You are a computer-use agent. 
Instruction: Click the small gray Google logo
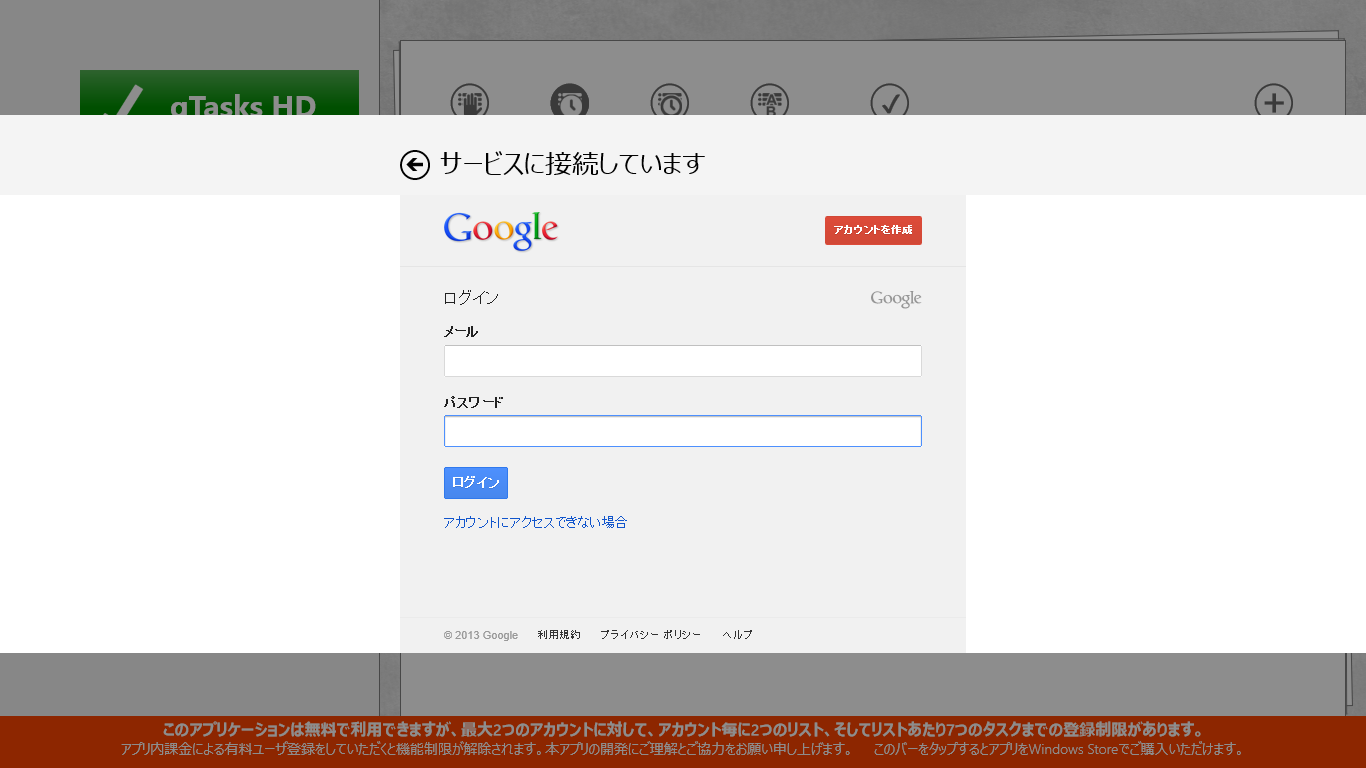[x=895, y=299]
